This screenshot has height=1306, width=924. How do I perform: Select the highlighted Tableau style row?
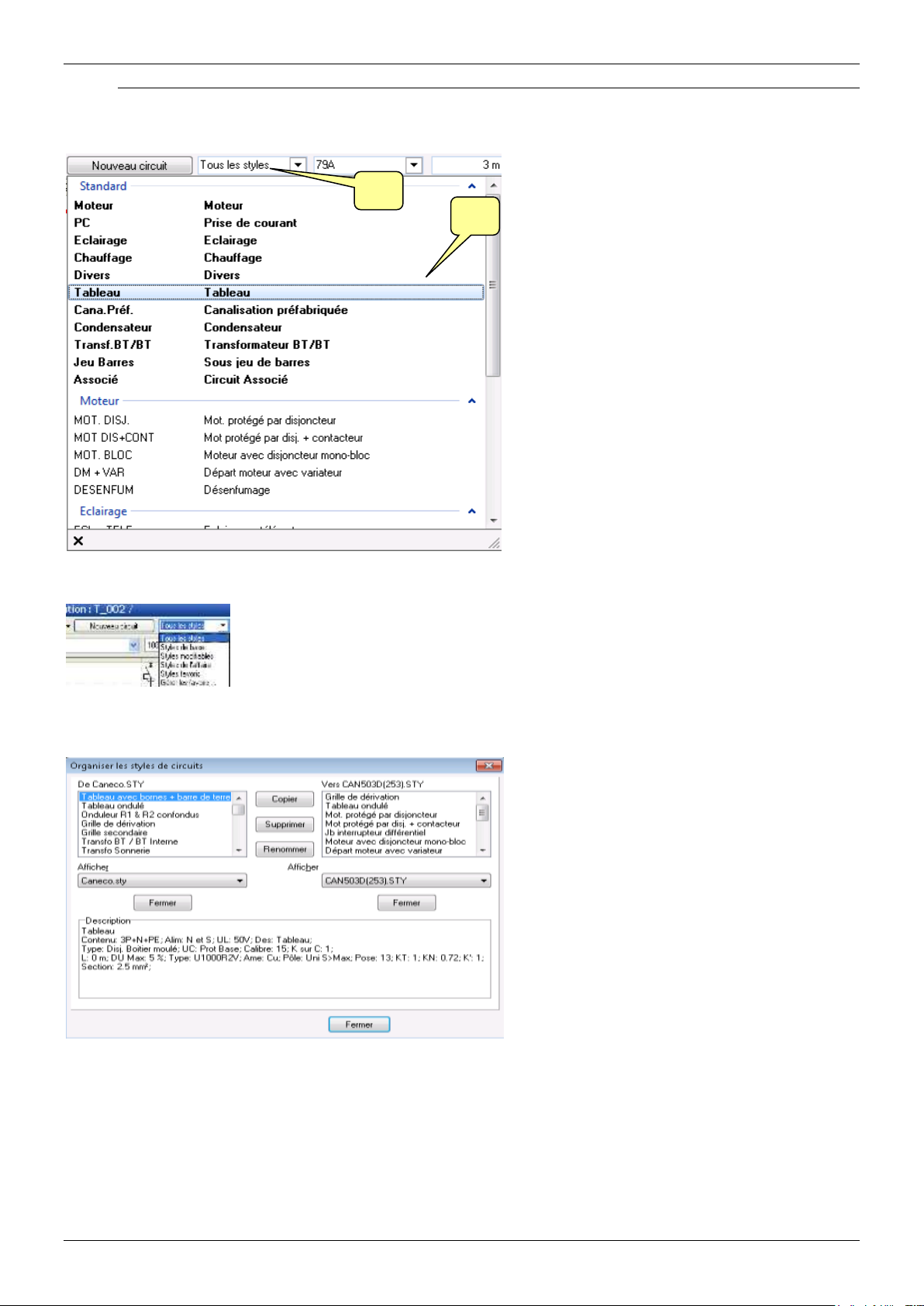click(x=277, y=292)
